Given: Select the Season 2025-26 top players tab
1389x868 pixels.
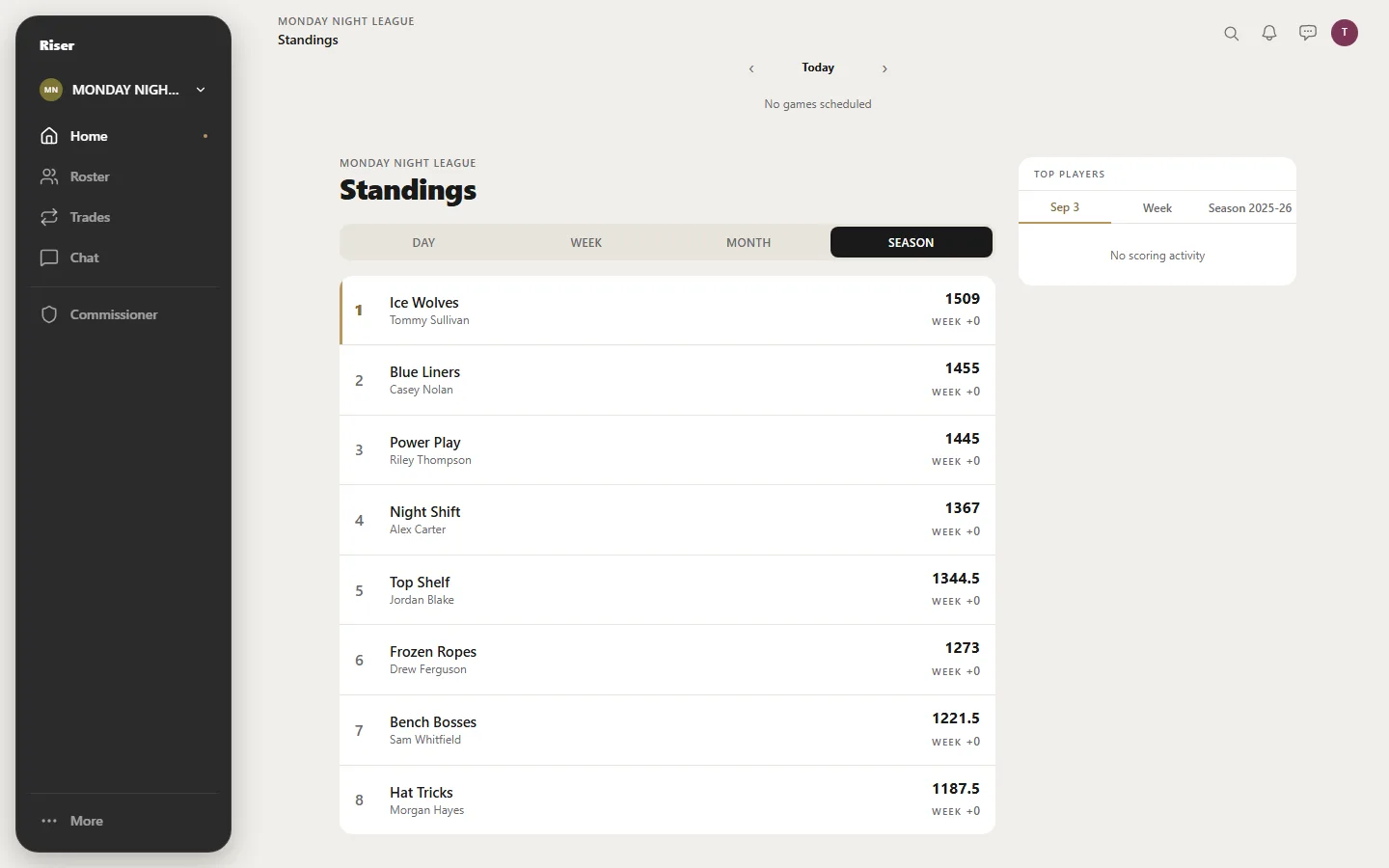Looking at the screenshot, I should (1250, 207).
